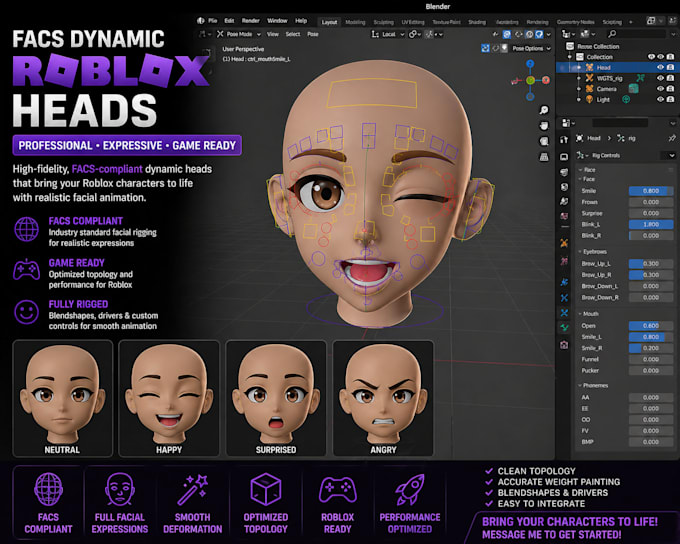Click the blue Z axis on the navigation gizmo

pos(530,64)
